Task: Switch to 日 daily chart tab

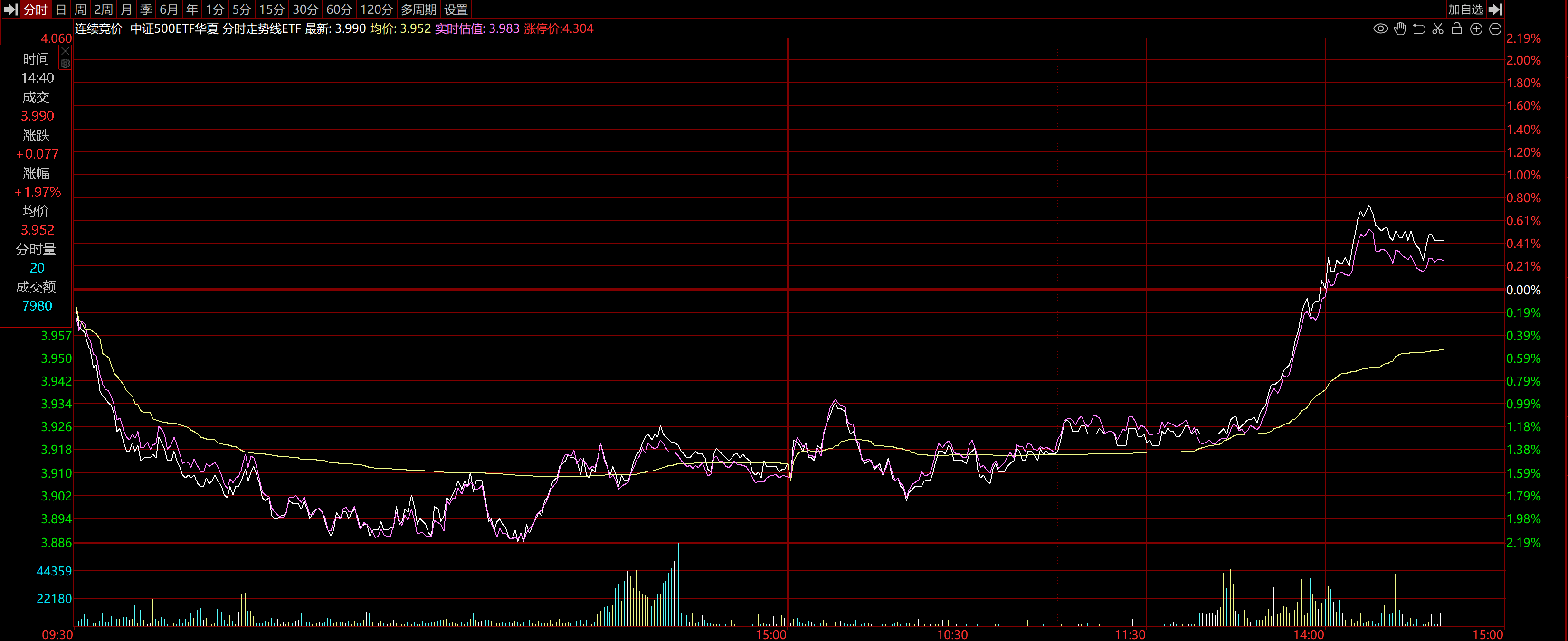Action: tap(60, 9)
